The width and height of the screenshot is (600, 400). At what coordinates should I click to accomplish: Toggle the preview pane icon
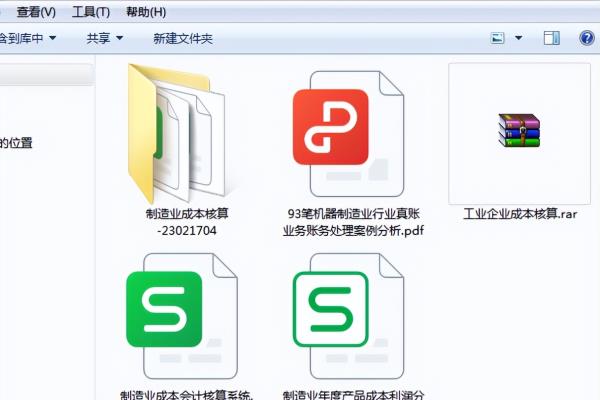tap(551, 38)
